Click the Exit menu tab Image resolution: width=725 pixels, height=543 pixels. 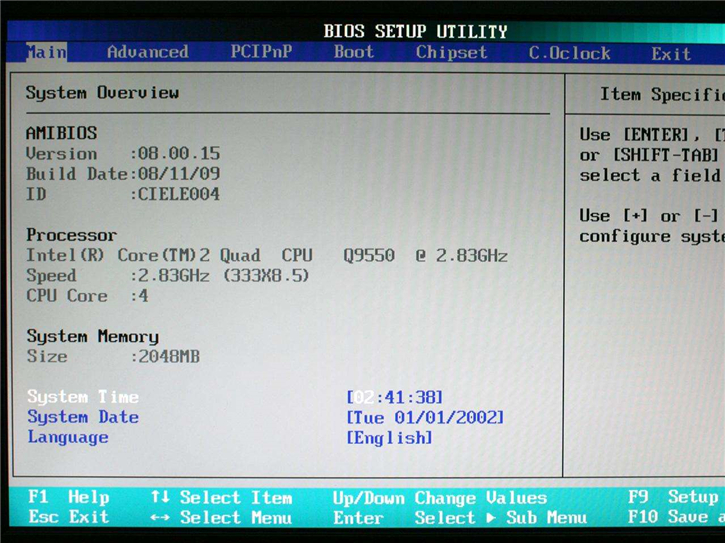point(671,53)
